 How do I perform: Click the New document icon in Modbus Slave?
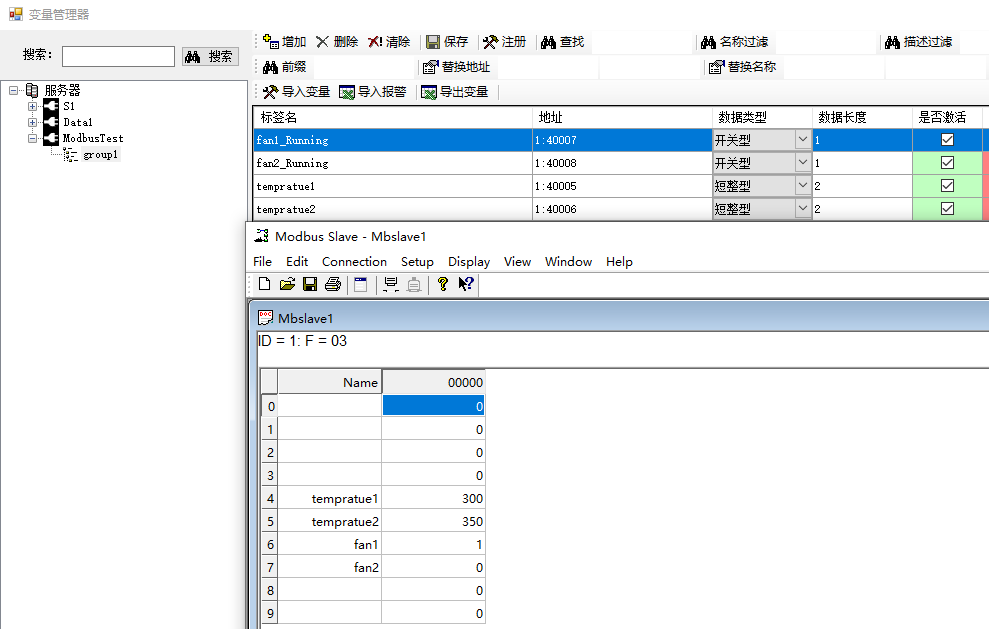coord(264,284)
